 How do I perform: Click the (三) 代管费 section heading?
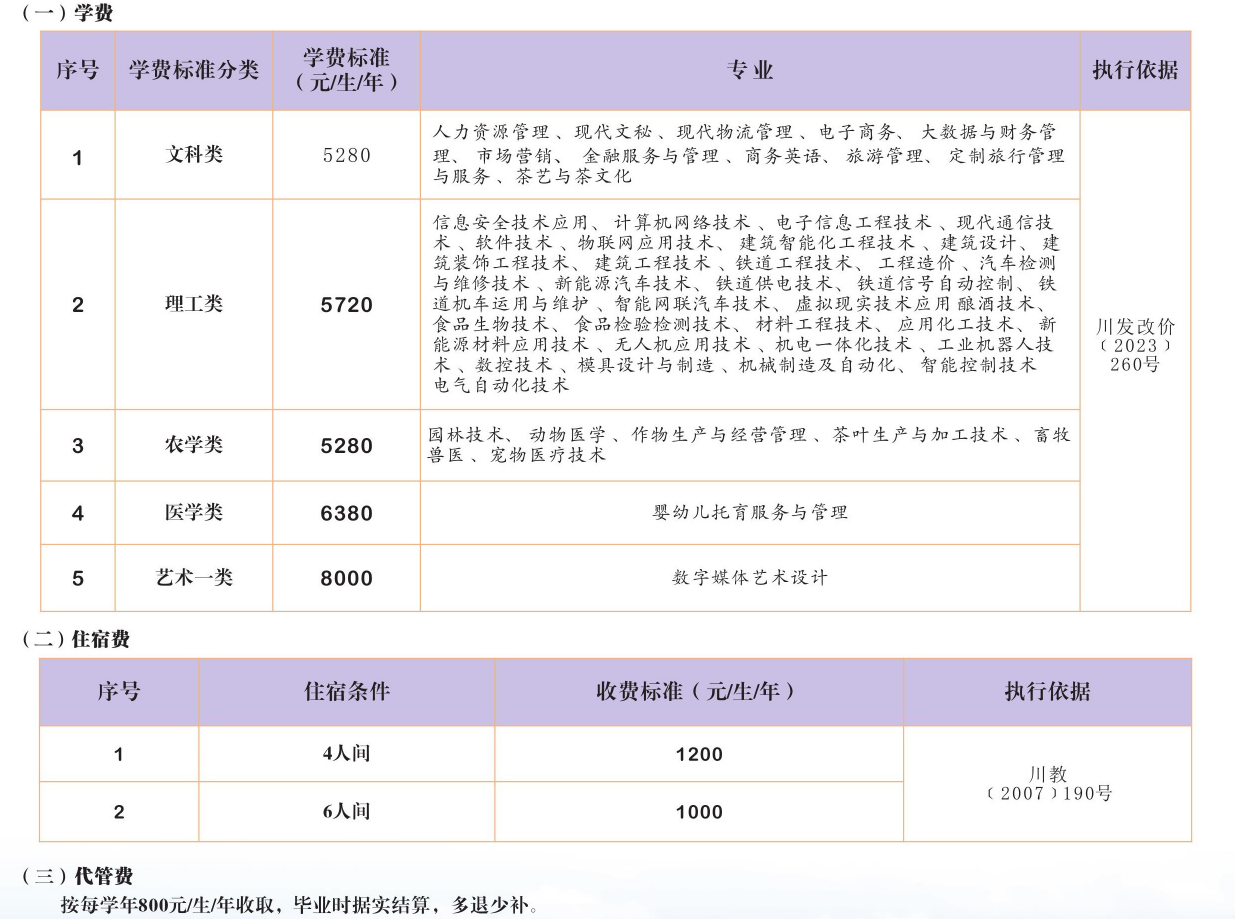(x=78, y=877)
